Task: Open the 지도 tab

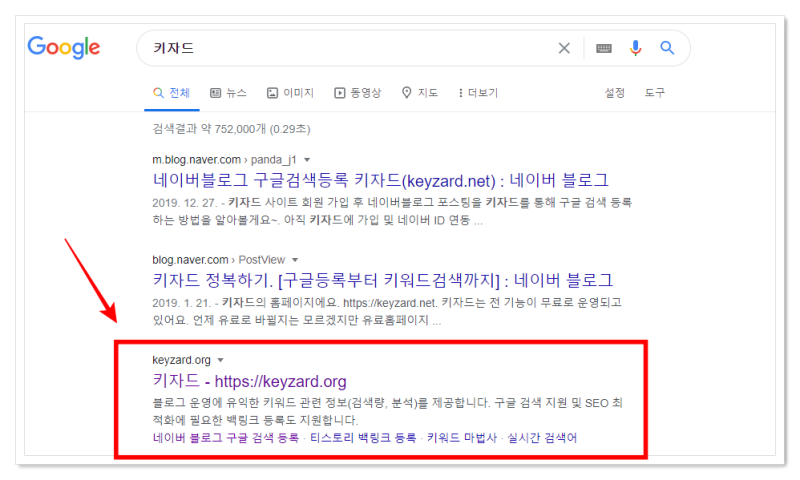Action: point(420,93)
